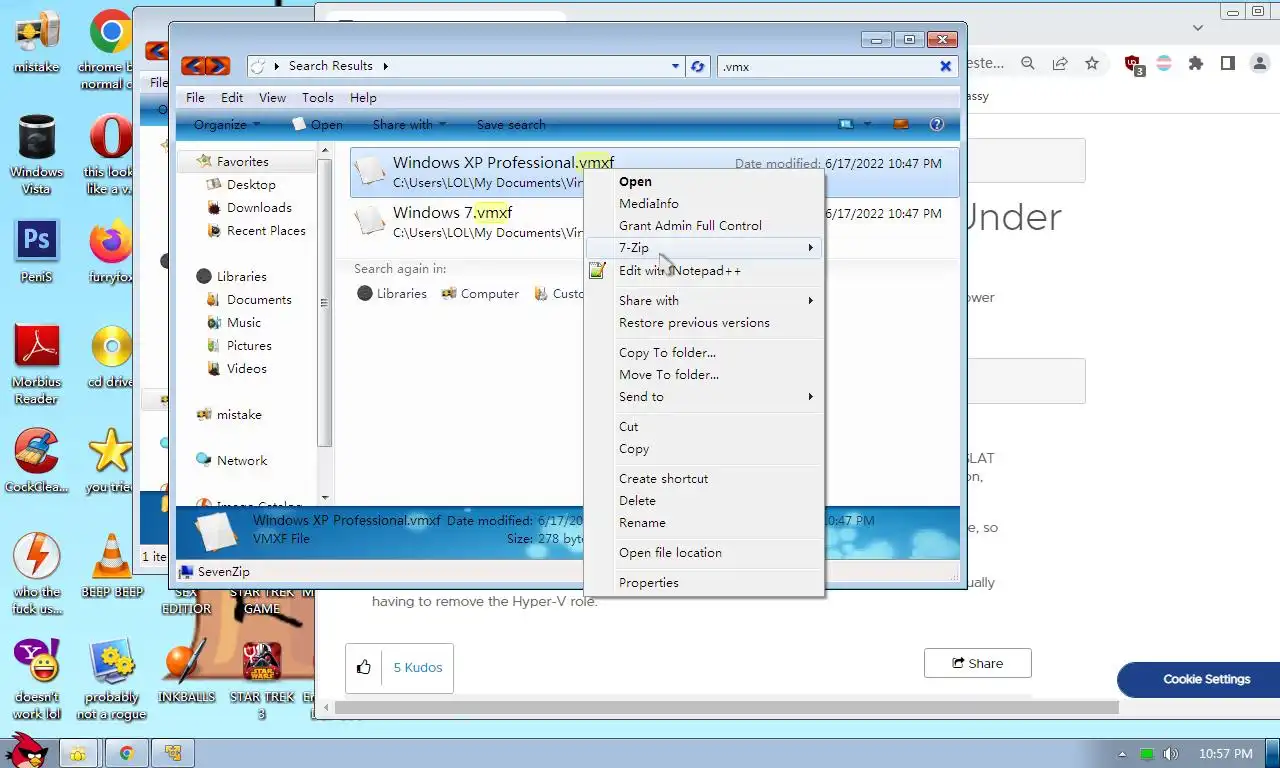Select Cut in context menu

coord(704,427)
